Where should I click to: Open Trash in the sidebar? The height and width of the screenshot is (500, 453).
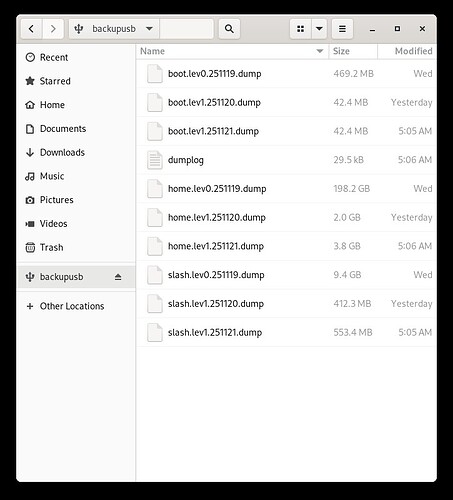pyautogui.click(x=77, y=248)
